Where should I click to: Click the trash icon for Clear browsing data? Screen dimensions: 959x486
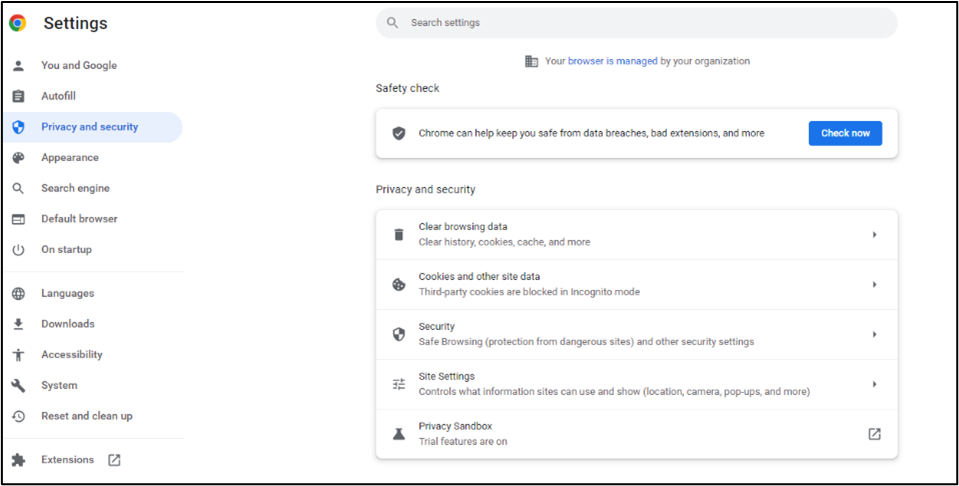399,235
